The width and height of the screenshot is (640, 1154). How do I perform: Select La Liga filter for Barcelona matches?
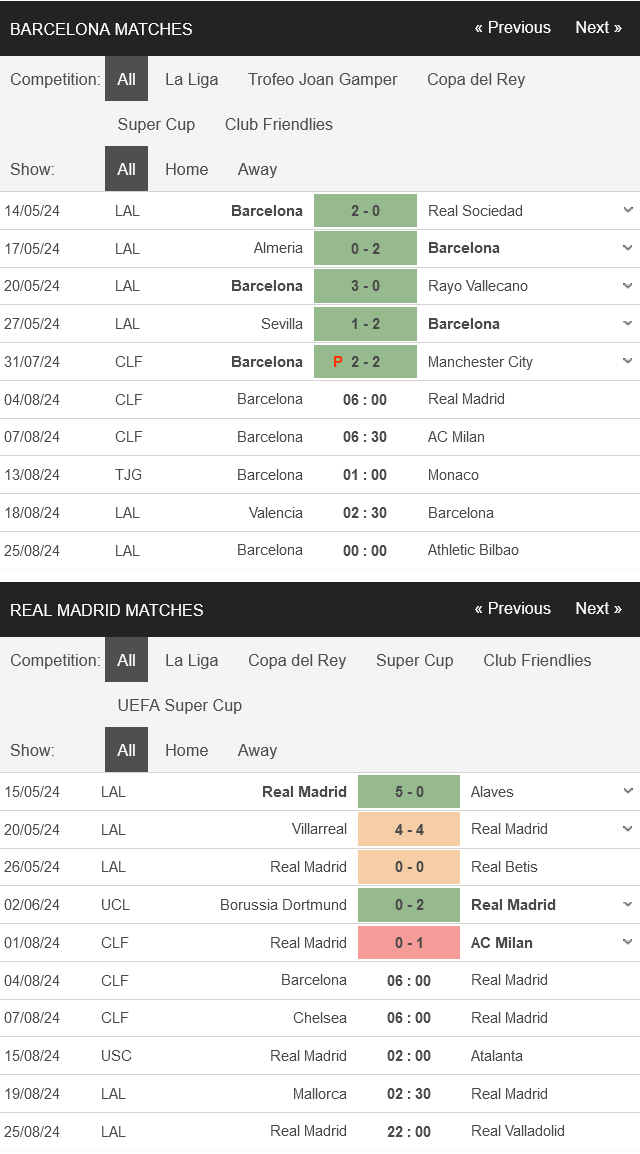click(x=191, y=79)
